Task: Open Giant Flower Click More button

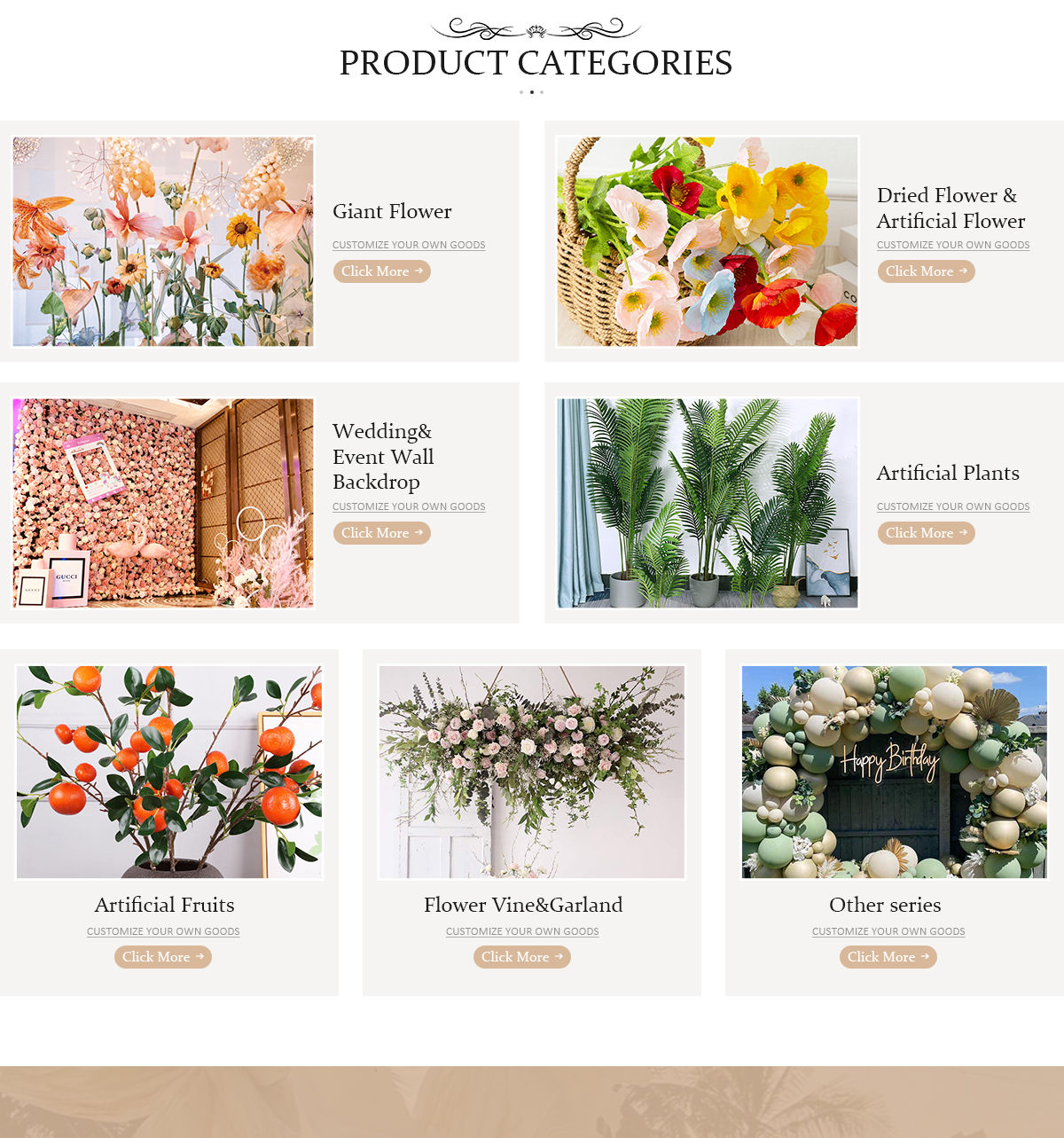Action: (x=382, y=271)
